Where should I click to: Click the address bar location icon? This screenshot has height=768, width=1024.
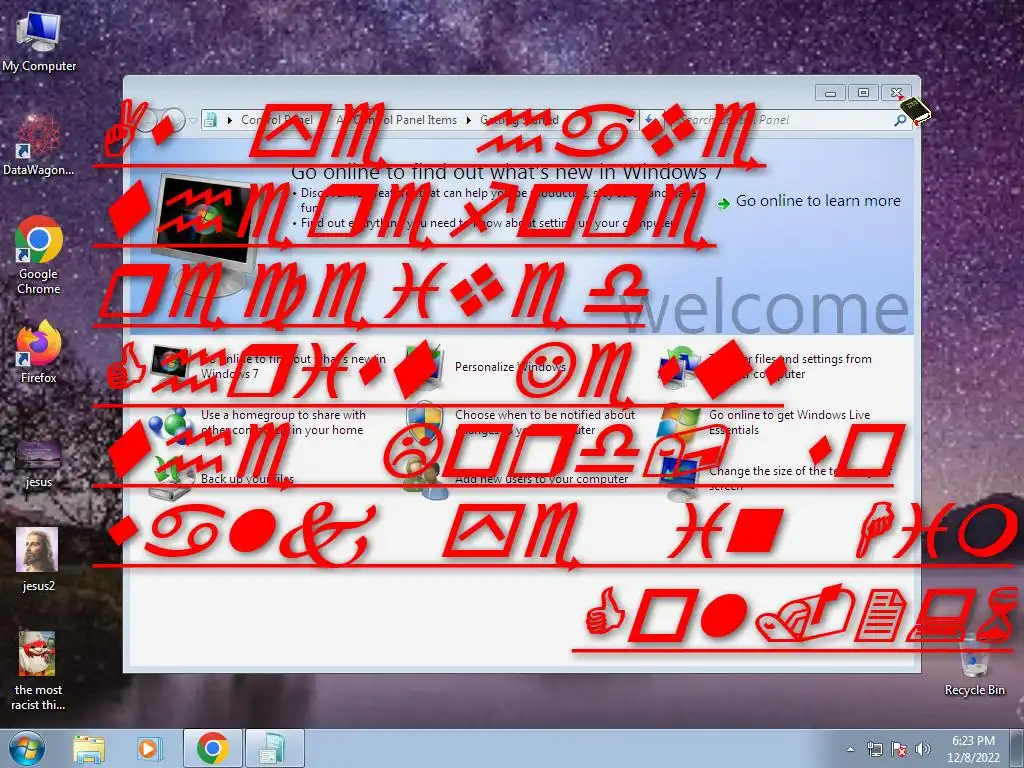point(211,120)
